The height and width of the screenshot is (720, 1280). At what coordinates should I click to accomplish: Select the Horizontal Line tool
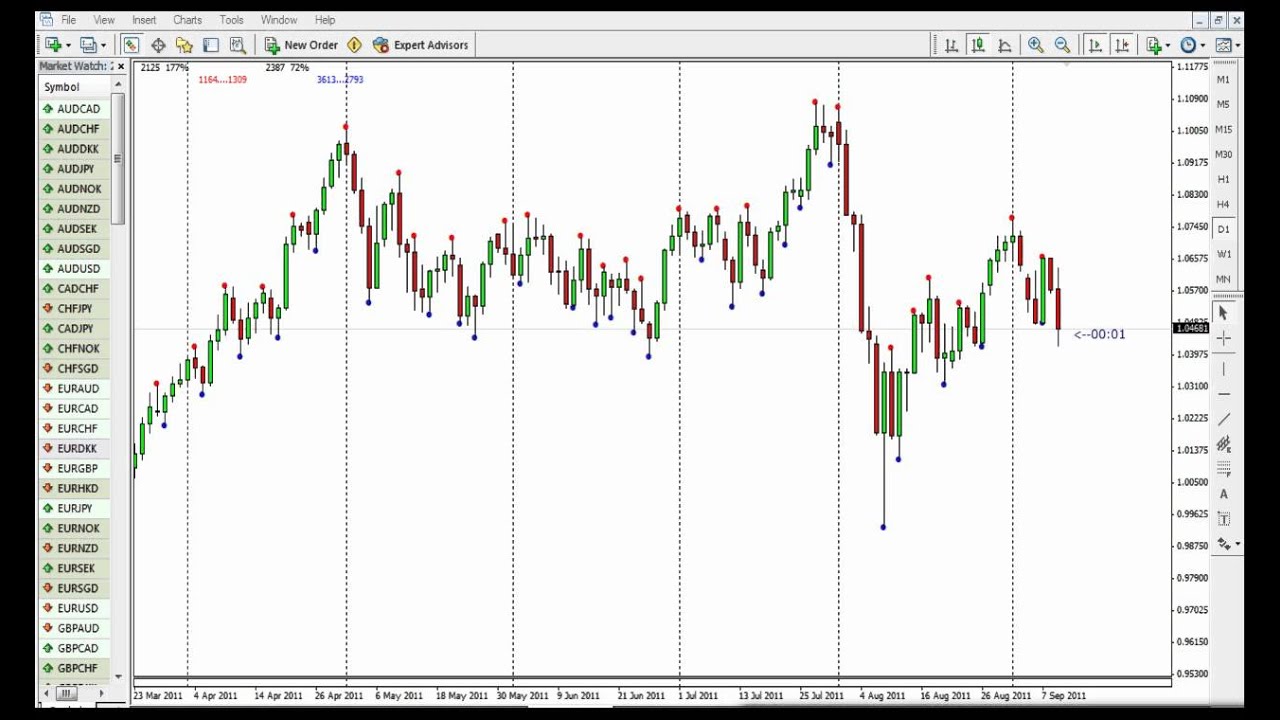1224,394
